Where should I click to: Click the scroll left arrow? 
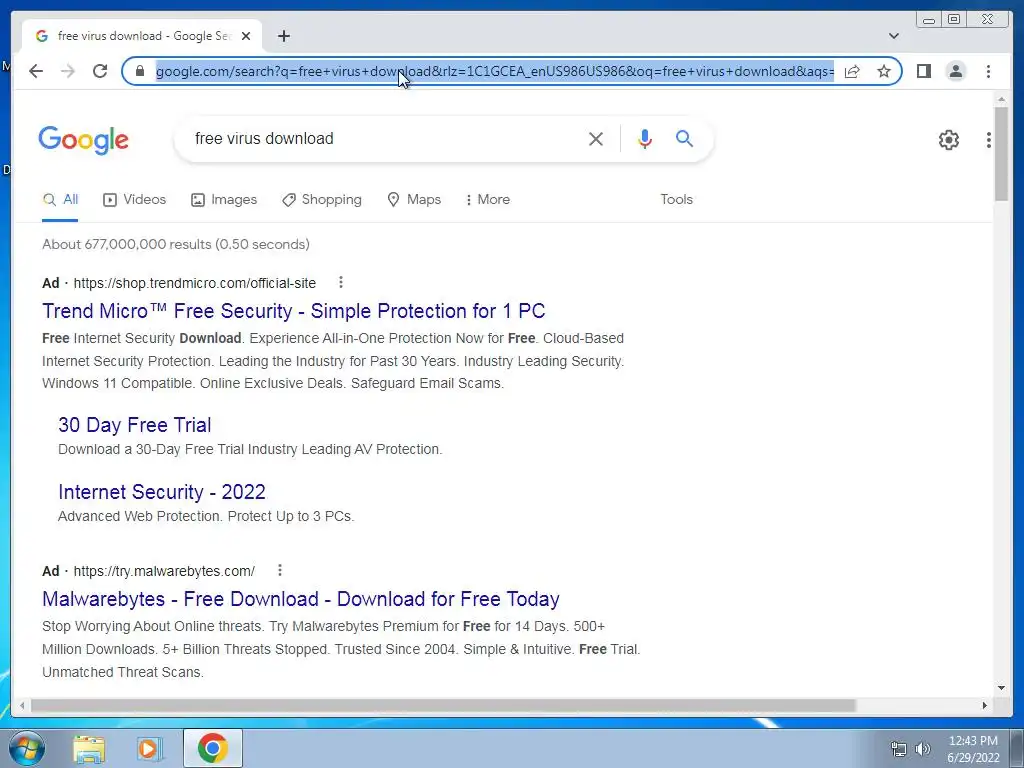(x=22, y=705)
